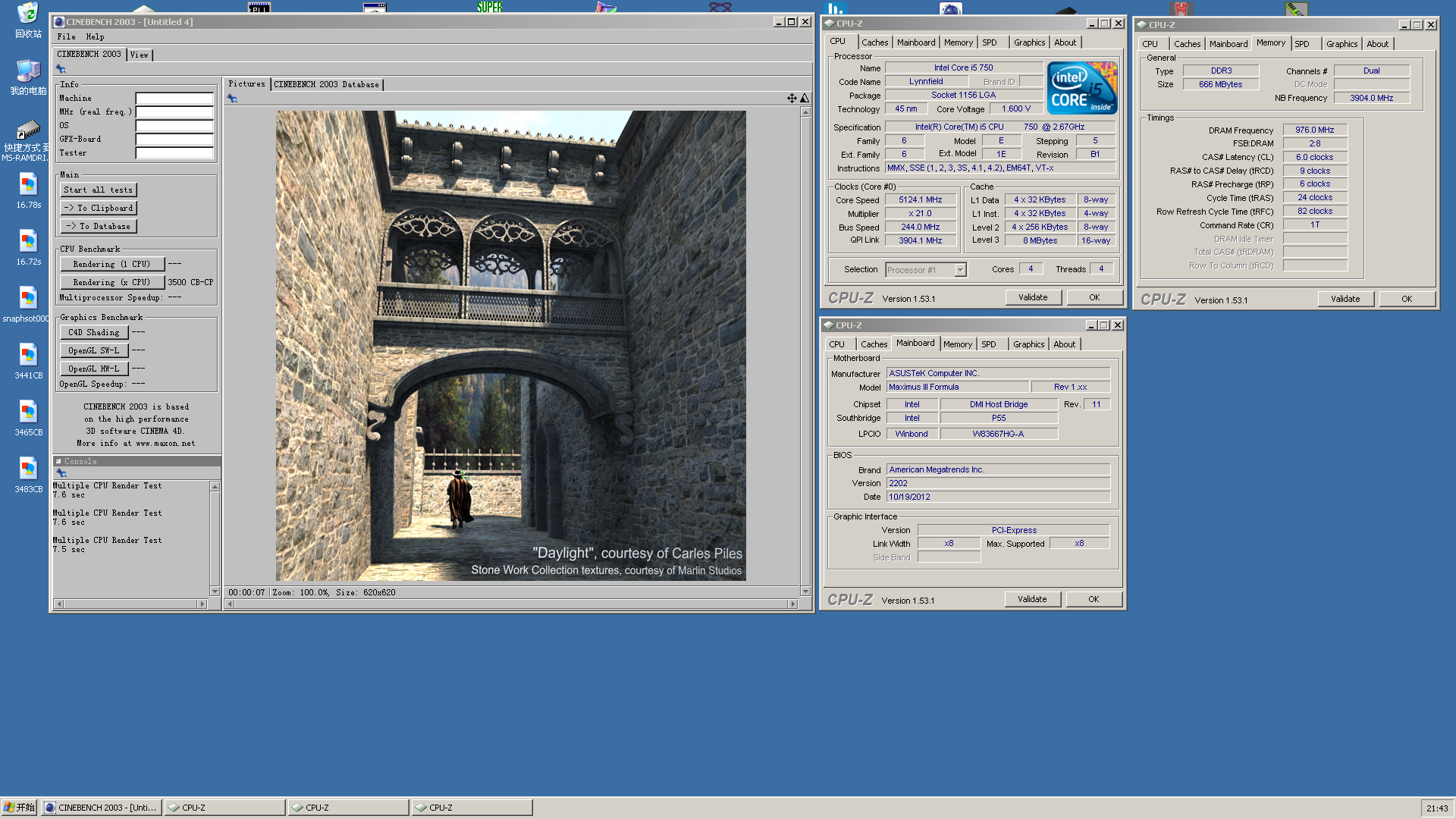This screenshot has height=819, width=1456.
Task: Click the MHz (real freq.) input field
Action: 174,112
